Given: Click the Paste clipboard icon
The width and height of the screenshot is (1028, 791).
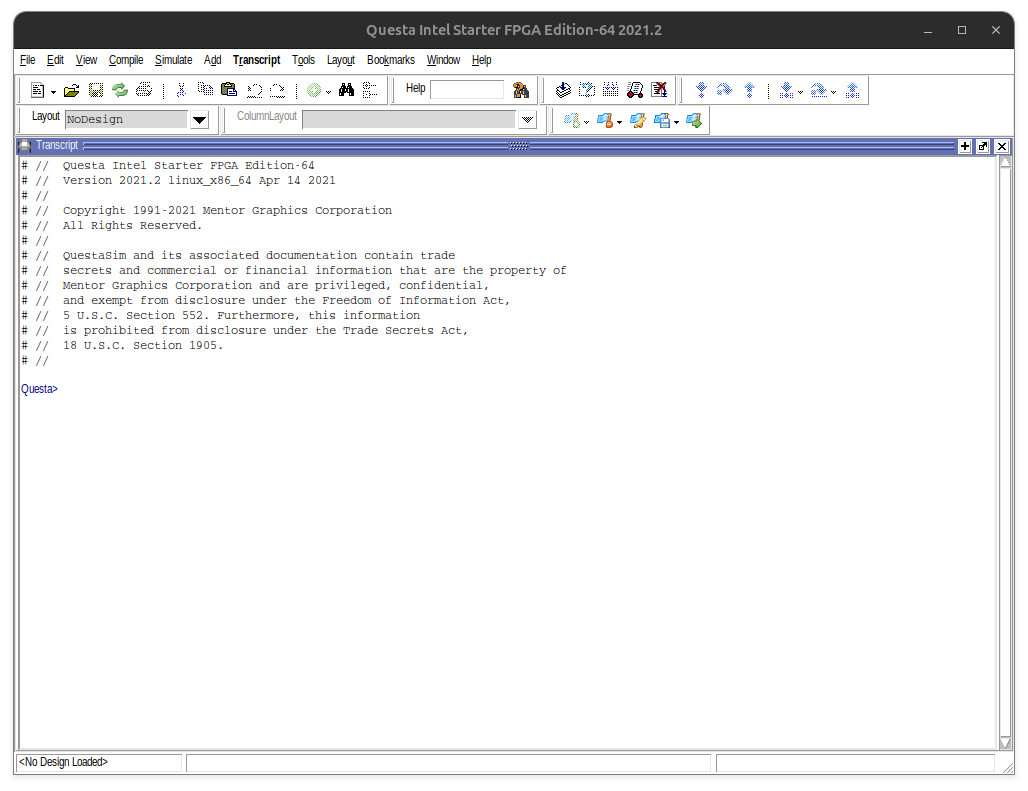Looking at the screenshot, I should 228,90.
